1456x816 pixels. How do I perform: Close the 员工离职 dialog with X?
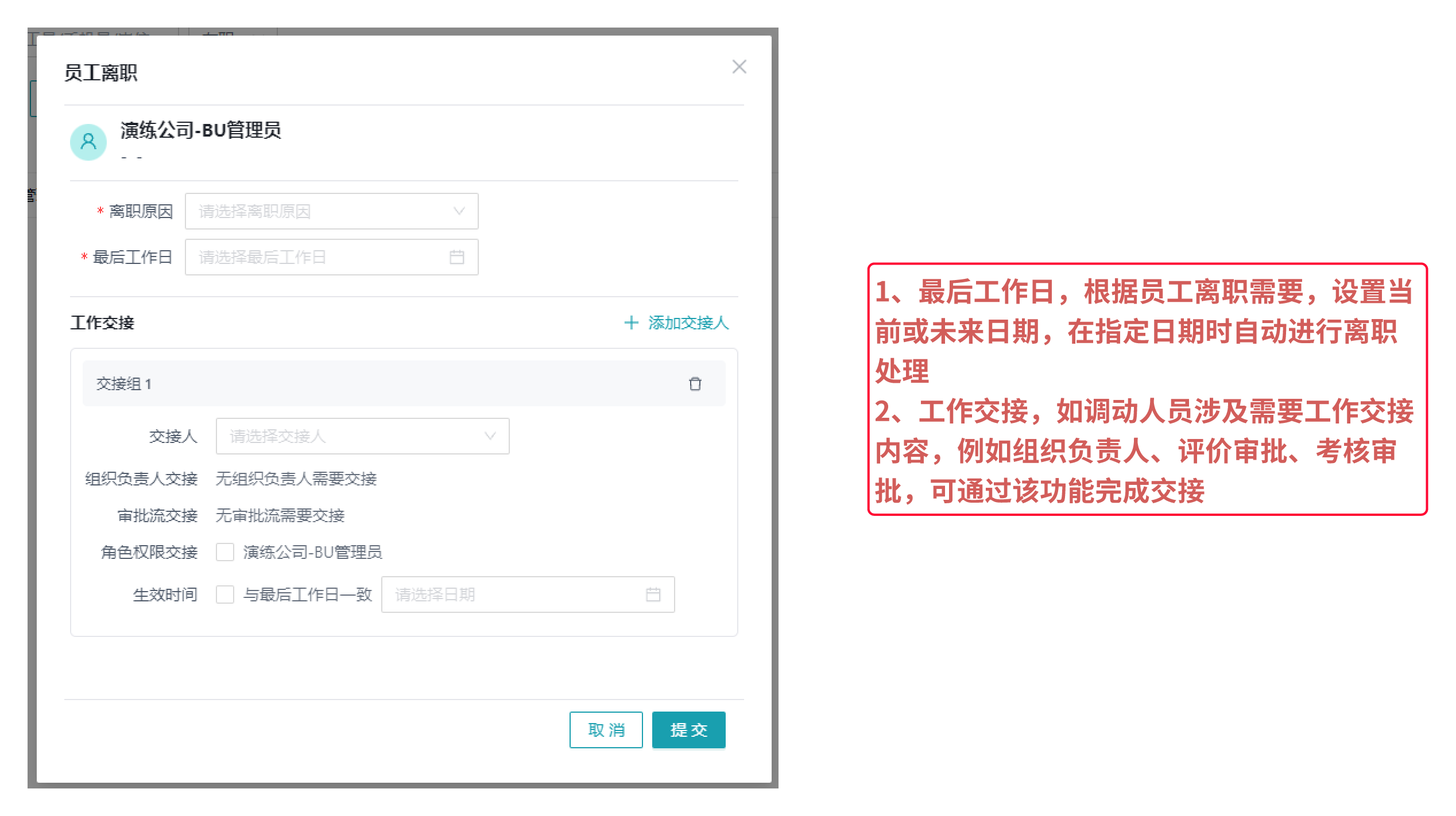739,67
